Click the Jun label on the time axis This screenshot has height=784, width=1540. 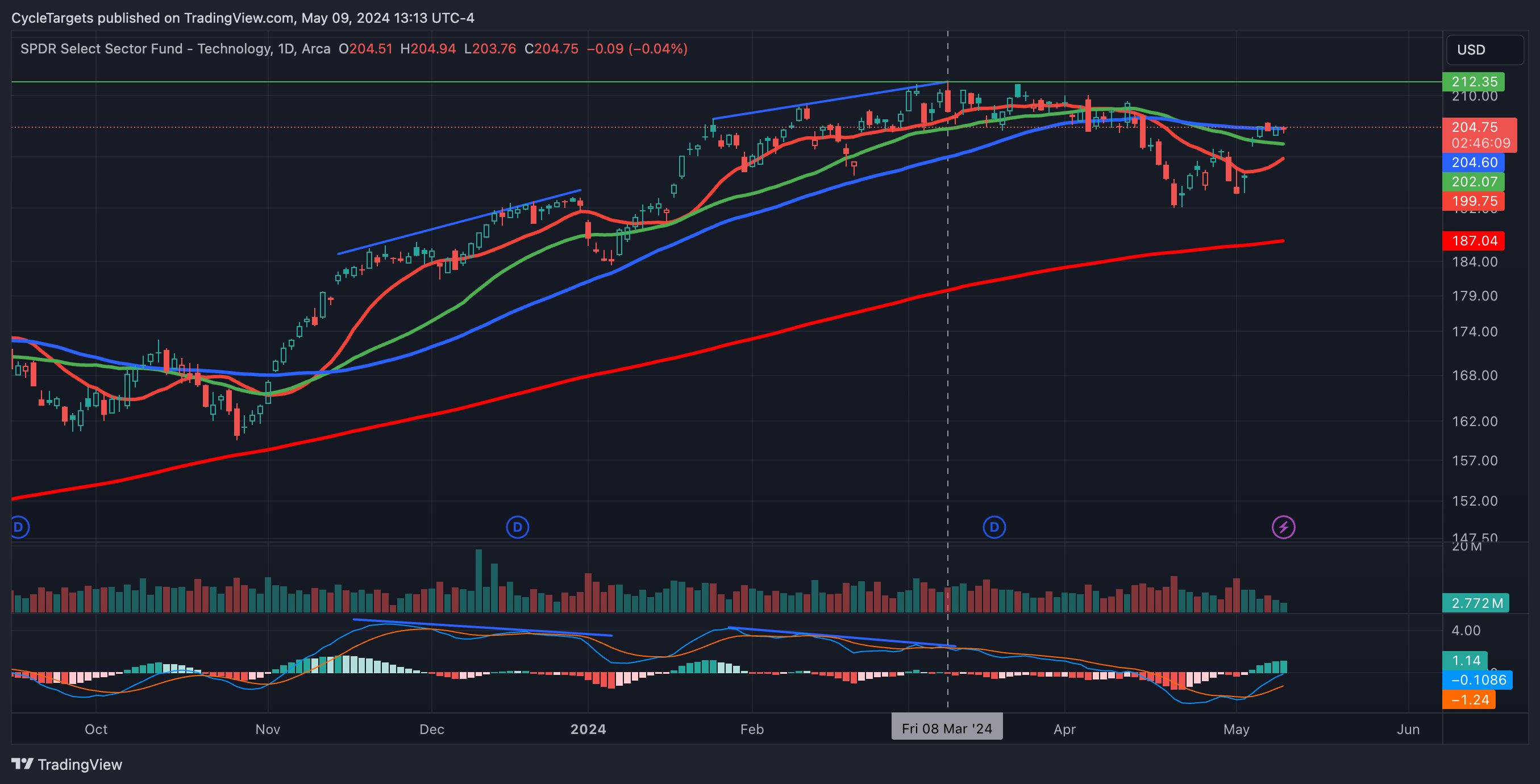[1409, 729]
